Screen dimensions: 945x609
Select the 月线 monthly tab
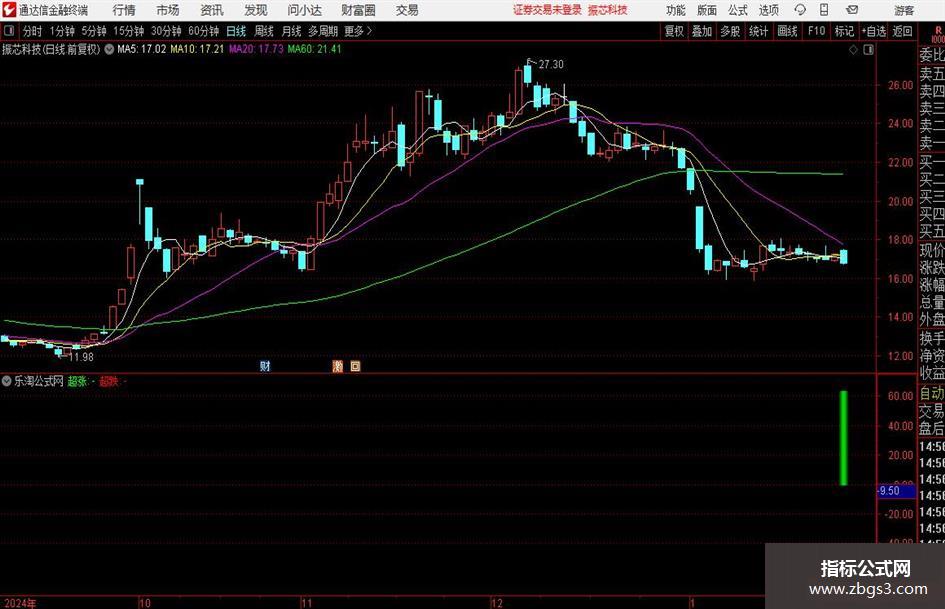[291, 31]
